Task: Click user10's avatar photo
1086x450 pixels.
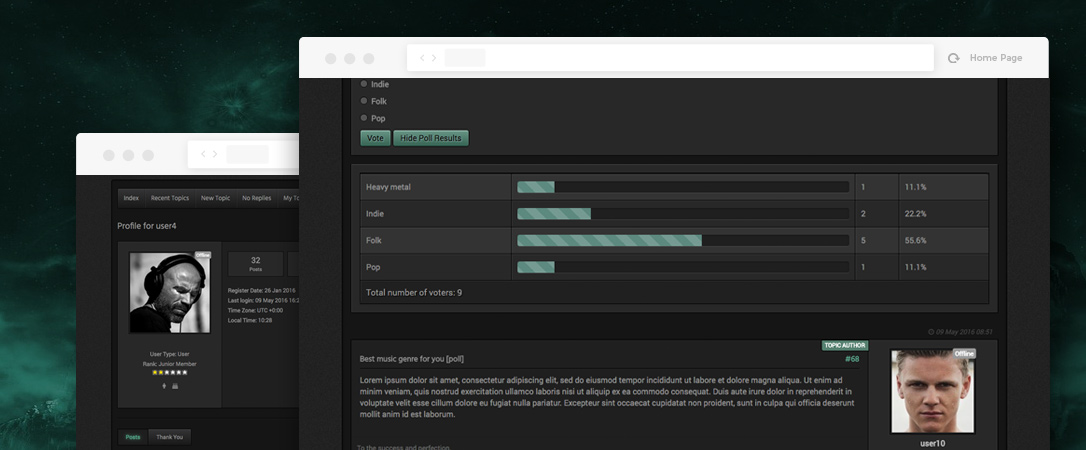Action: 932,391
